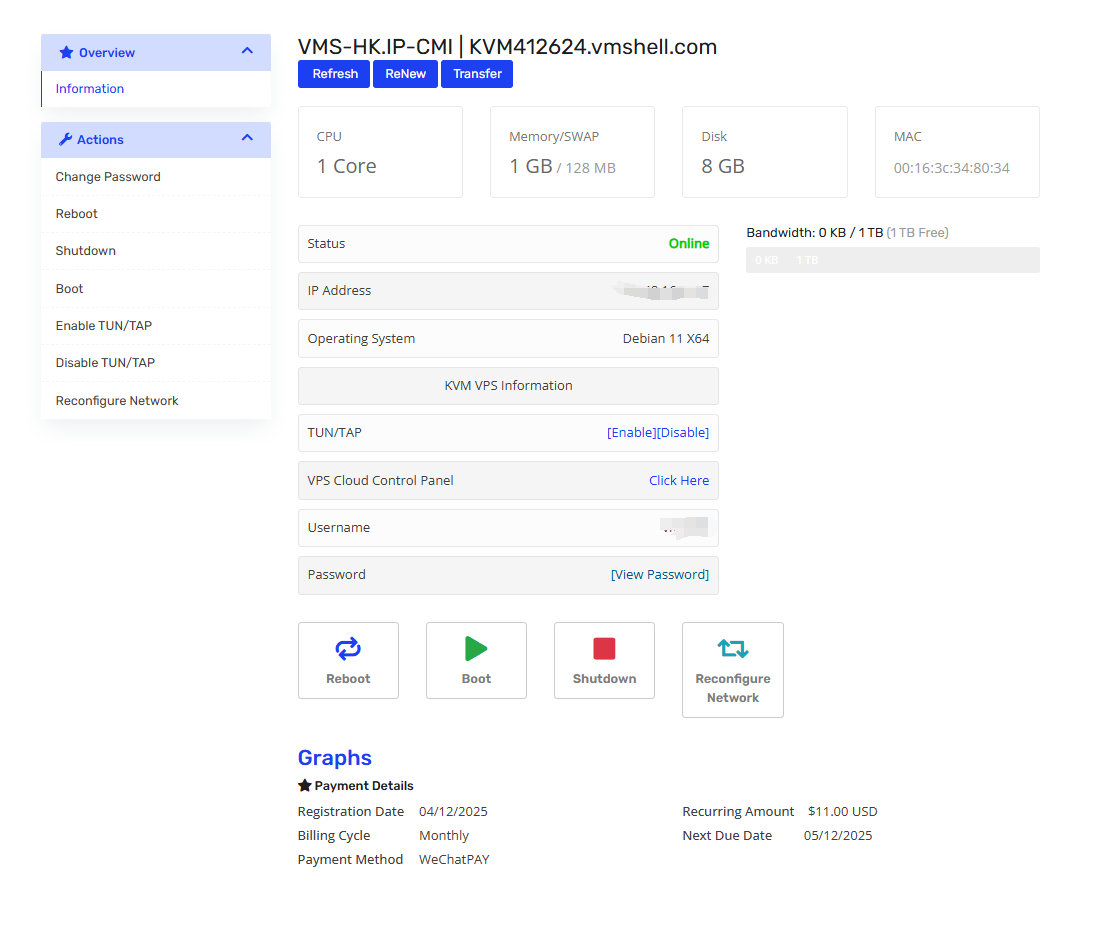Click the star icon beside Overview
This screenshot has width=1116, height=931.
(66, 53)
